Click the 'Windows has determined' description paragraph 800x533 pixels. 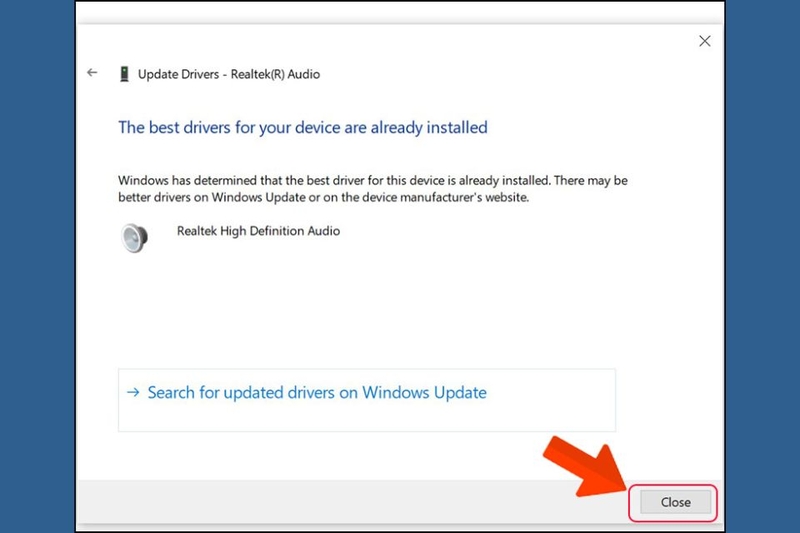tap(373, 189)
